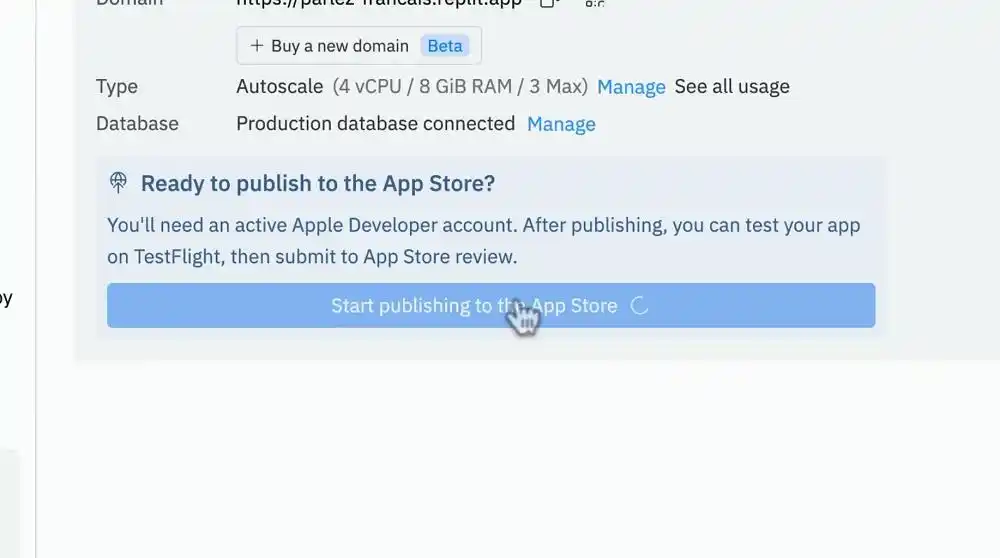The image size is (1000, 558).
Task: Click the loading spinner in the publish button
Action: (x=640, y=306)
